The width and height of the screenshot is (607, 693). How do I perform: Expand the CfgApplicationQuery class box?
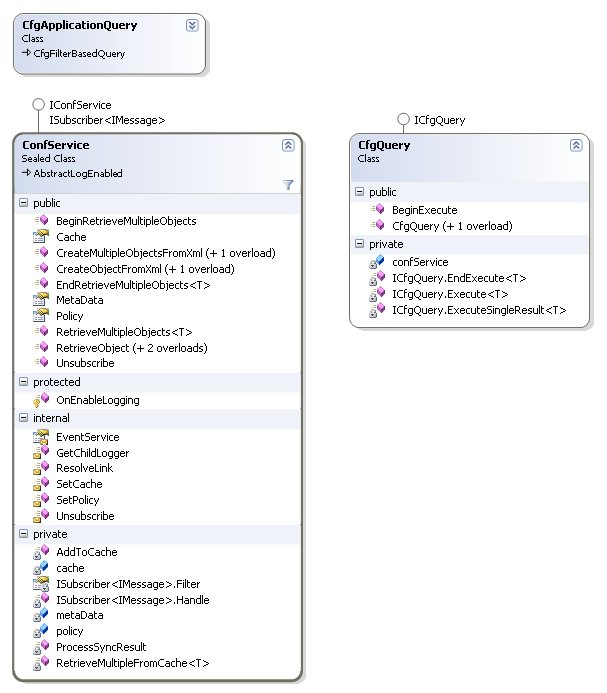tap(192, 25)
